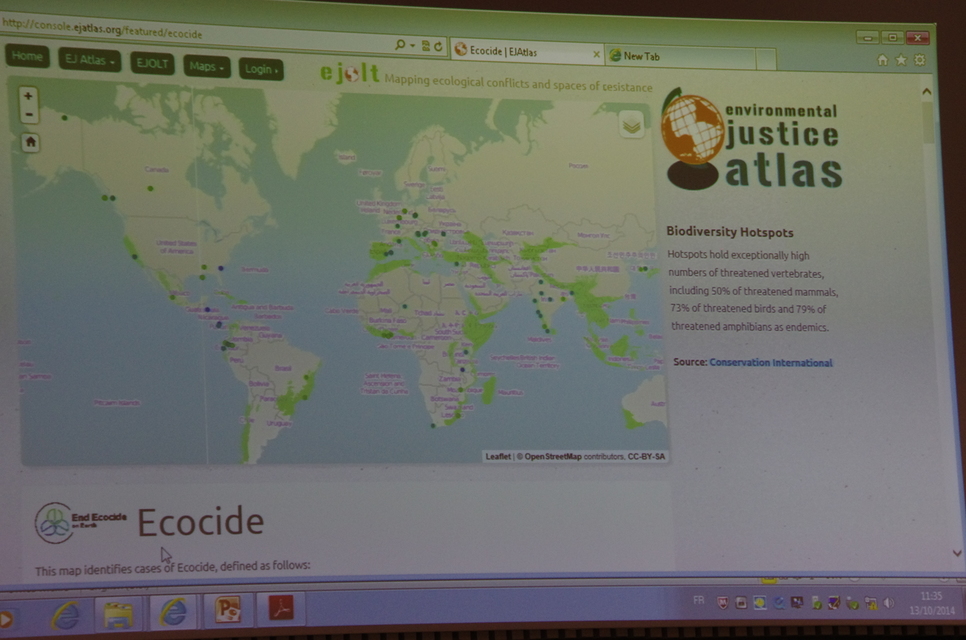The width and height of the screenshot is (966, 640).
Task: Click the ejolt logo in the header
Action: click(350, 73)
